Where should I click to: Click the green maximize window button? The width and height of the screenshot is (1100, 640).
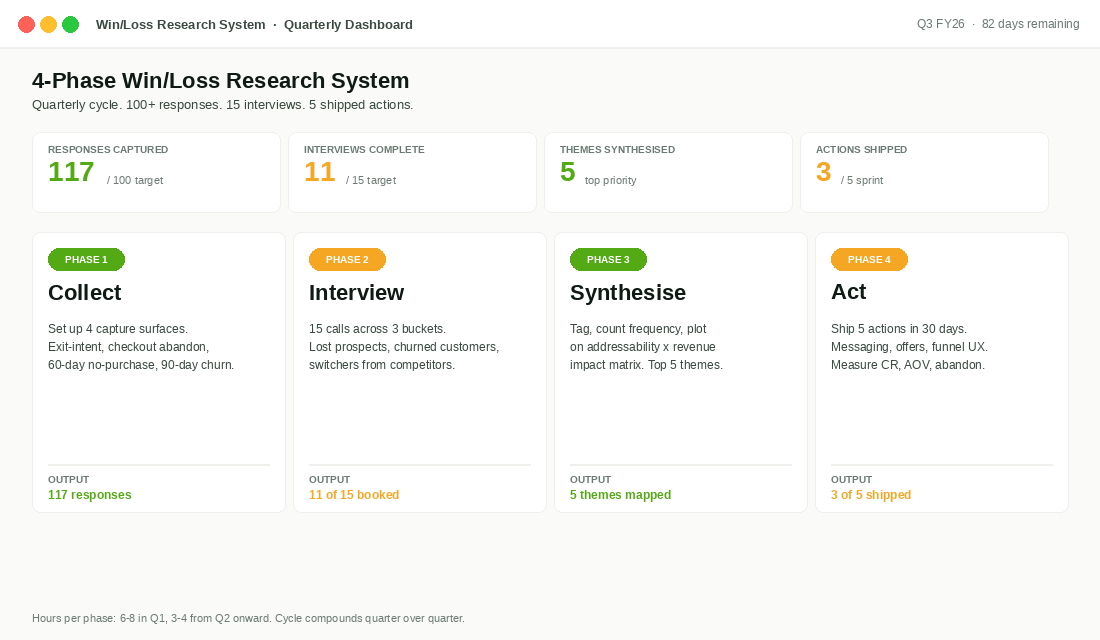click(71, 25)
